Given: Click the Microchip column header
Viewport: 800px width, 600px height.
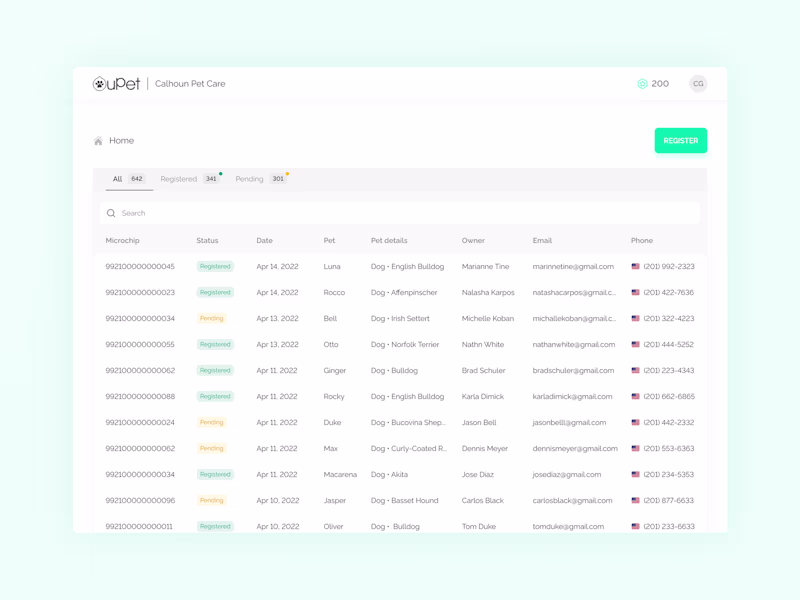Looking at the screenshot, I should point(121,240).
